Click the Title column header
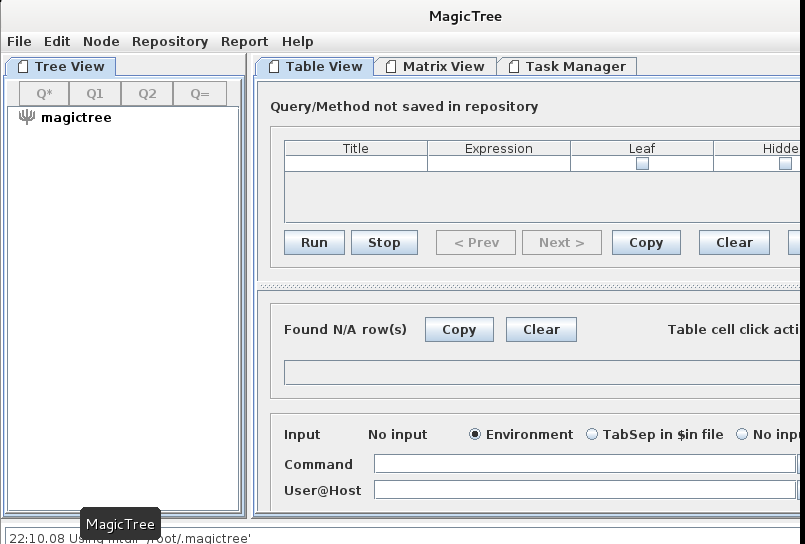Viewport: 805px width, 544px height. [356, 148]
